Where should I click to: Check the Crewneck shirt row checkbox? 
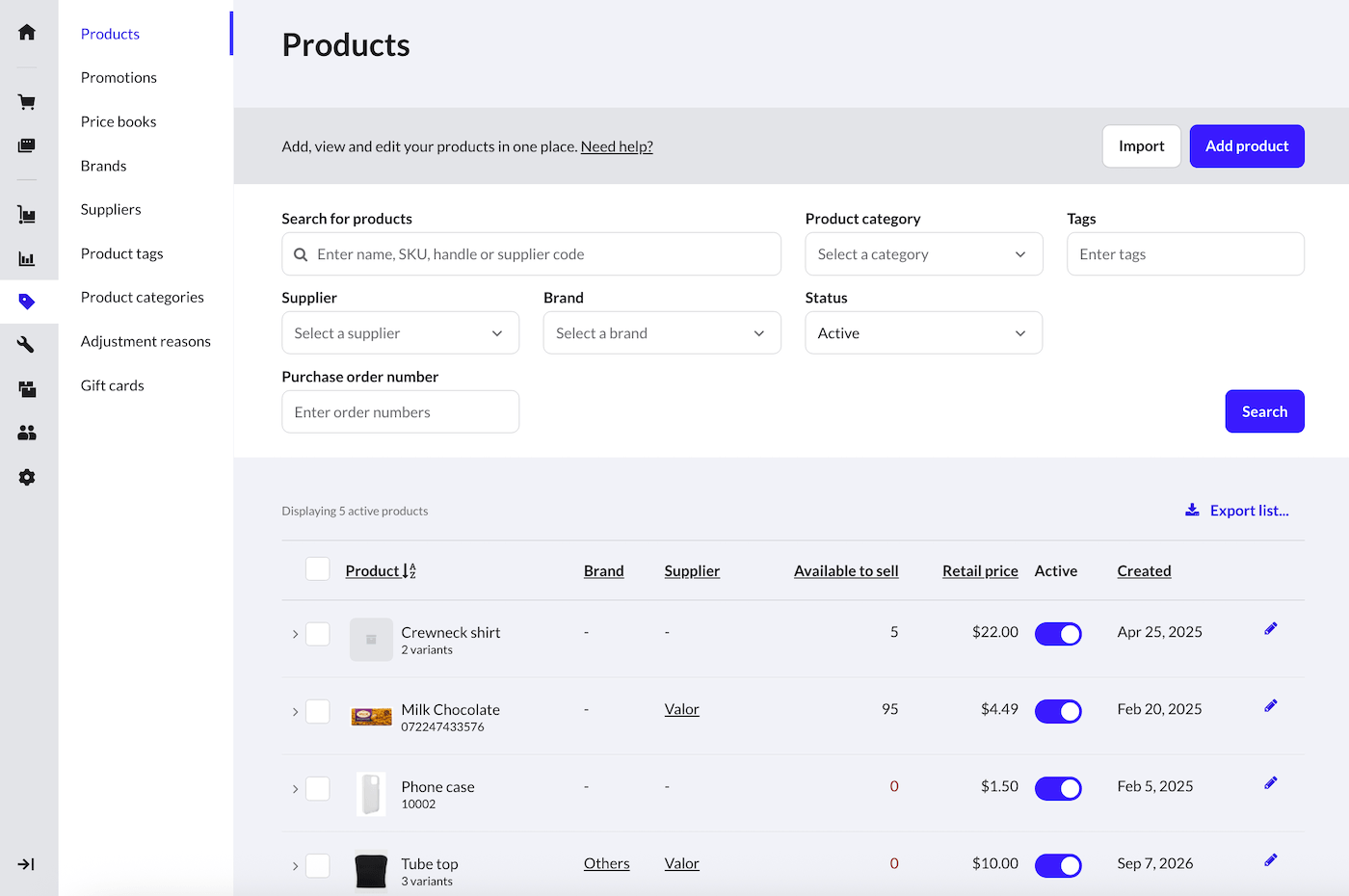(x=318, y=634)
